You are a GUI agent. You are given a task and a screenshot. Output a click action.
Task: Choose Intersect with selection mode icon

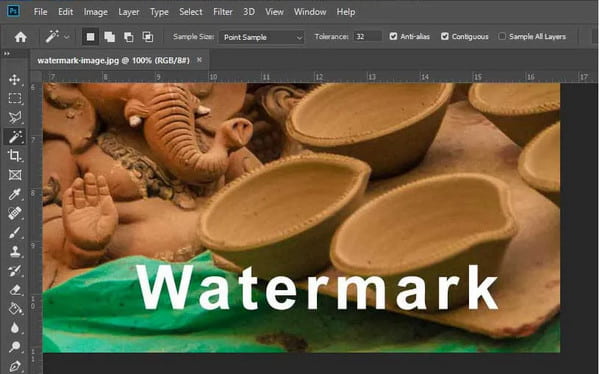pos(148,37)
